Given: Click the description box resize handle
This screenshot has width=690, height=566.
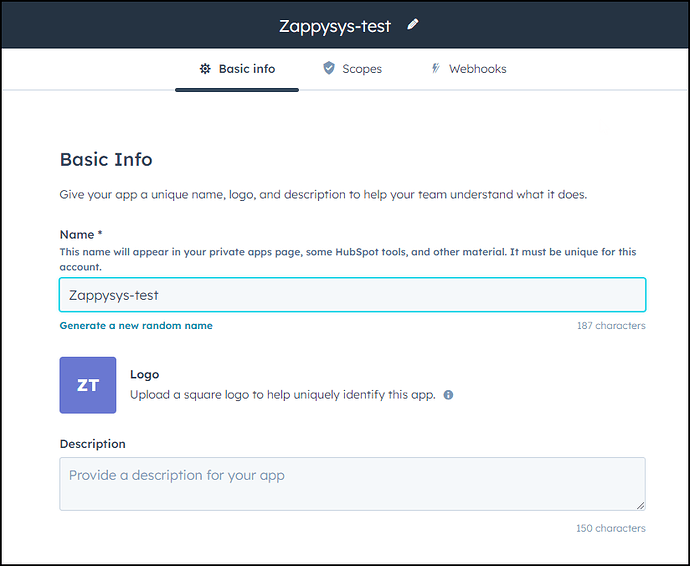Looking at the screenshot, I should click(x=640, y=506).
